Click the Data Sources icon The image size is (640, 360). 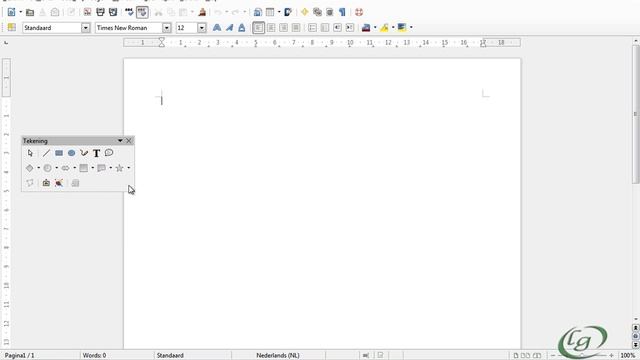click(330, 12)
